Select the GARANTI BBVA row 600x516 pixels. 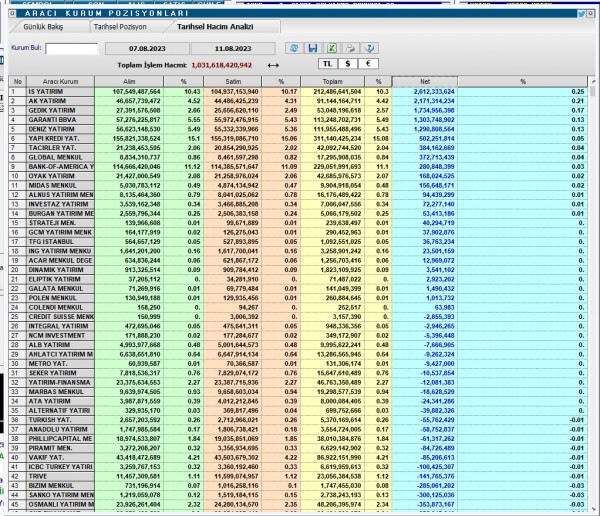pyautogui.click(x=298, y=120)
